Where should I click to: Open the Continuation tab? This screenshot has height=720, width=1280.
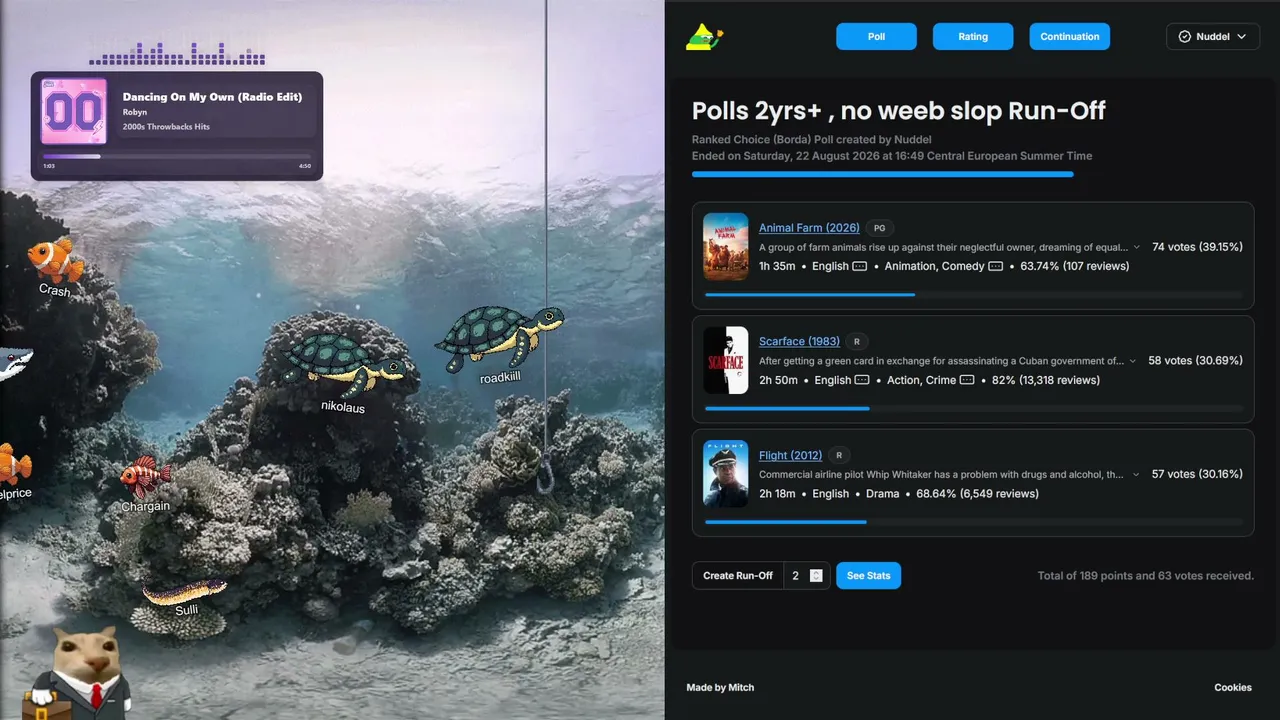pos(1070,37)
